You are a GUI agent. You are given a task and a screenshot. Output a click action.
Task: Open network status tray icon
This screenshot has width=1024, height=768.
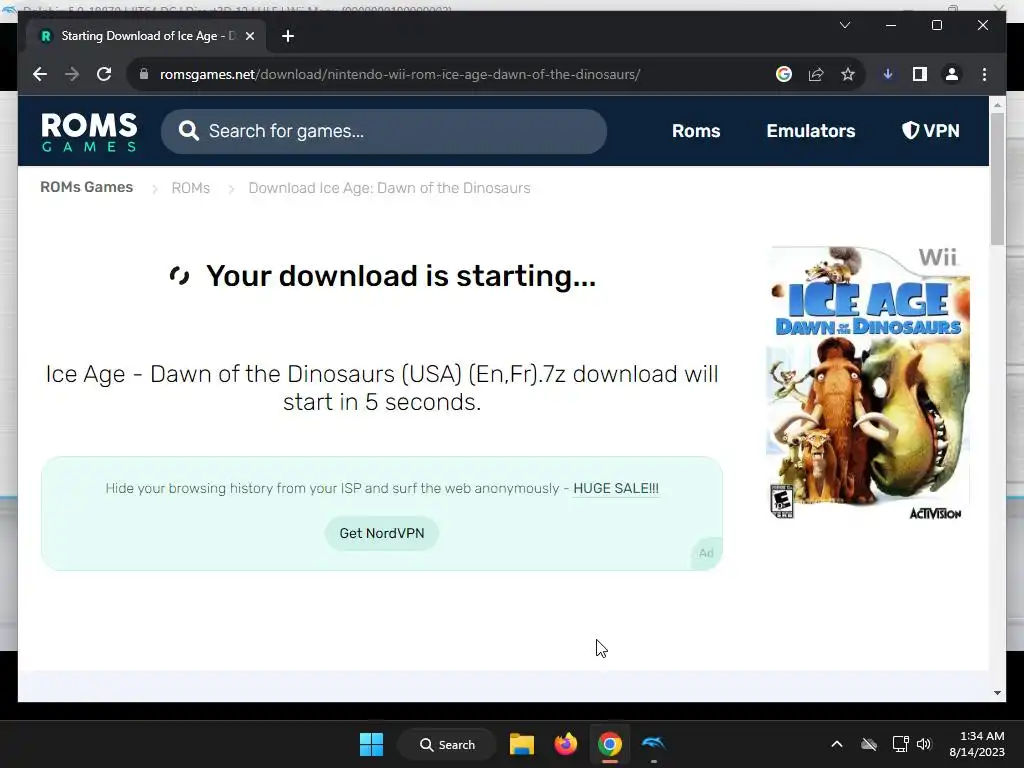(901, 744)
